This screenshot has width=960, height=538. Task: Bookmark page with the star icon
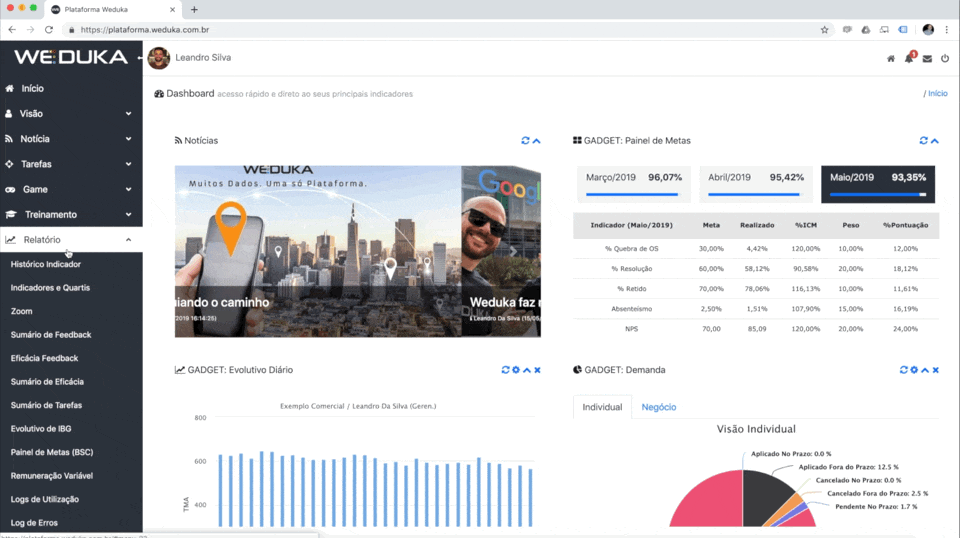(825, 29)
